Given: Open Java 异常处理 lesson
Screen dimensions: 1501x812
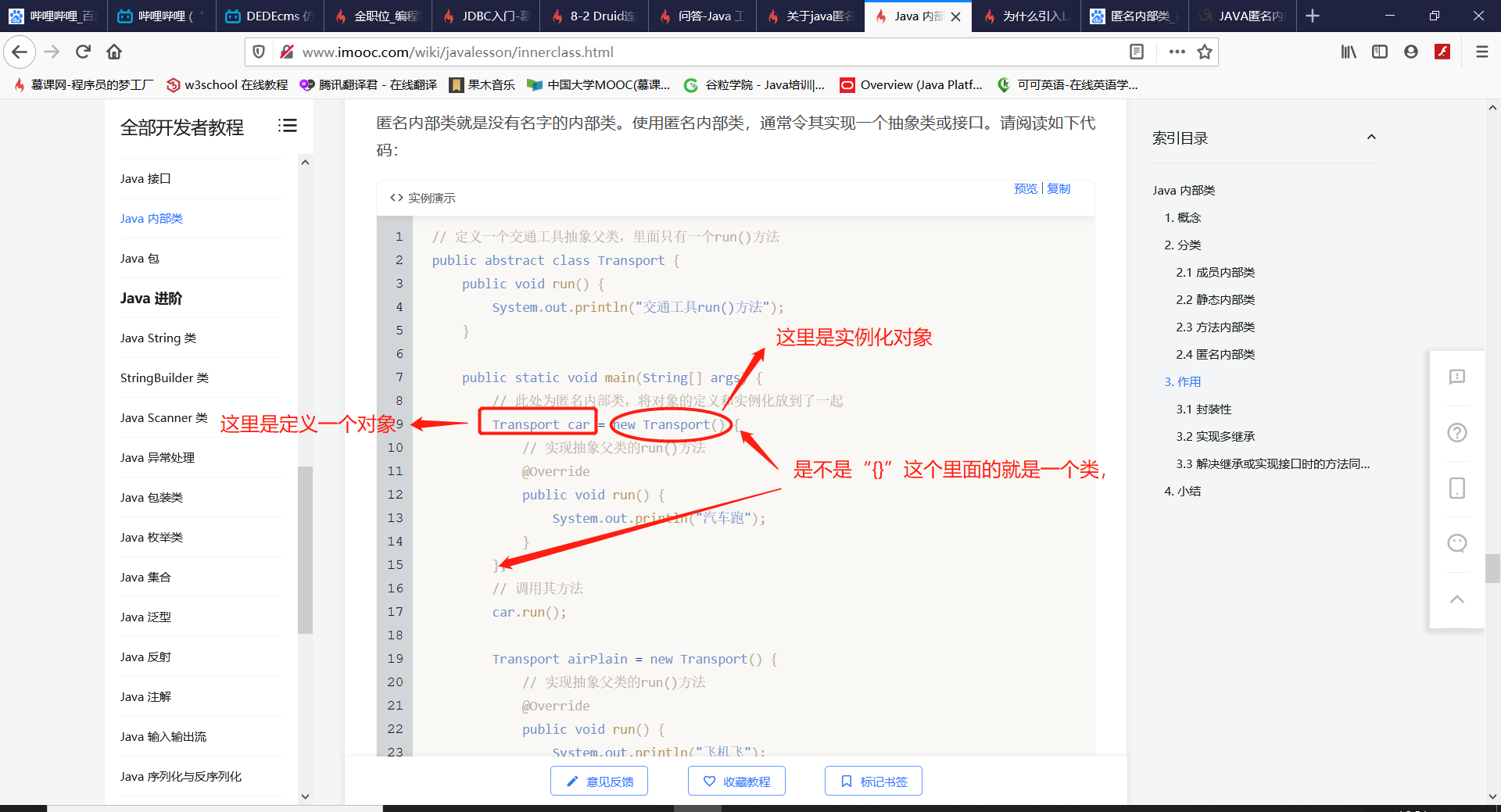Looking at the screenshot, I should pyautogui.click(x=157, y=457).
